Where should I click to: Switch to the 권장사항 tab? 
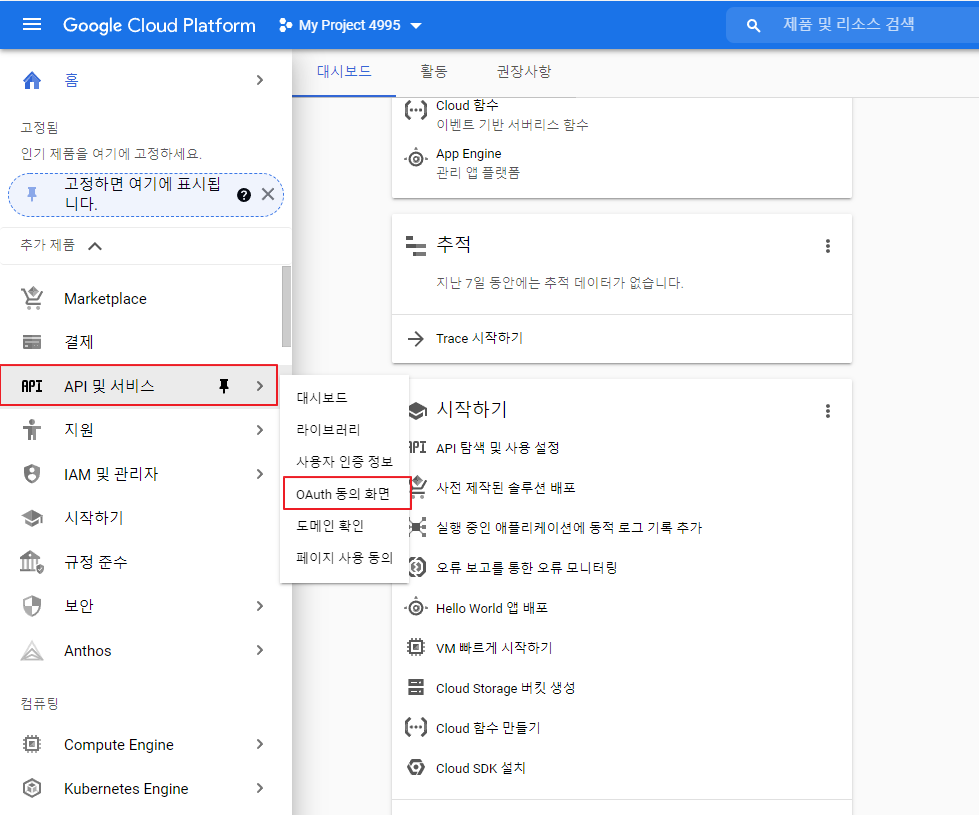pos(524,71)
